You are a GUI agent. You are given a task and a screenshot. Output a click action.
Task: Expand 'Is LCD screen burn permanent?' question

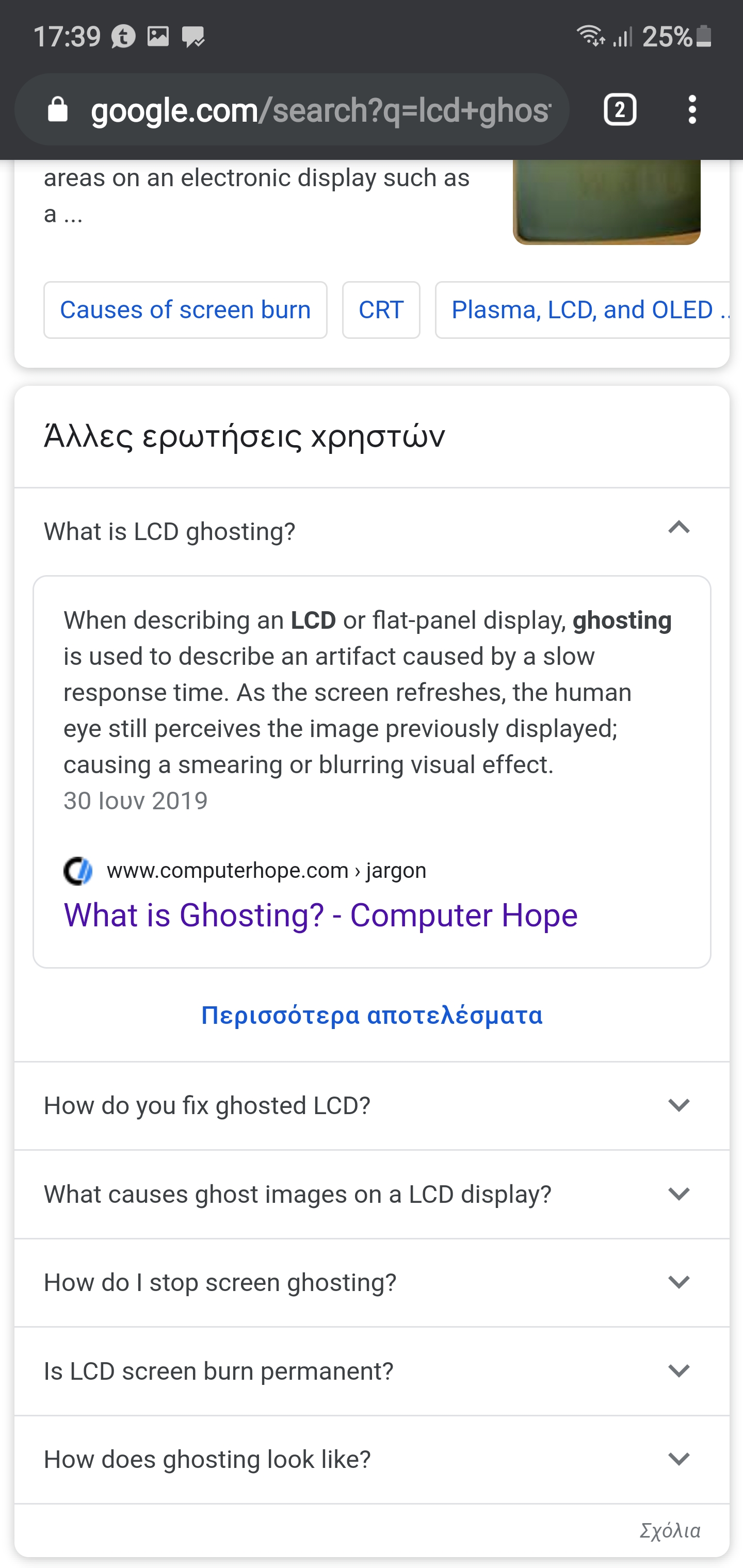(x=372, y=1371)
